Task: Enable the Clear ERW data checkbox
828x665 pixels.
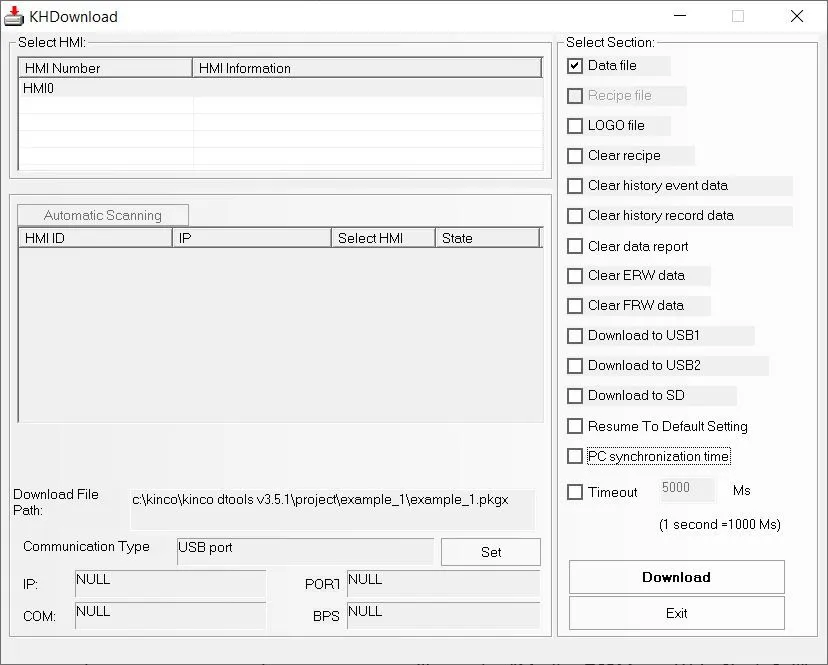Action: point(575,276)
